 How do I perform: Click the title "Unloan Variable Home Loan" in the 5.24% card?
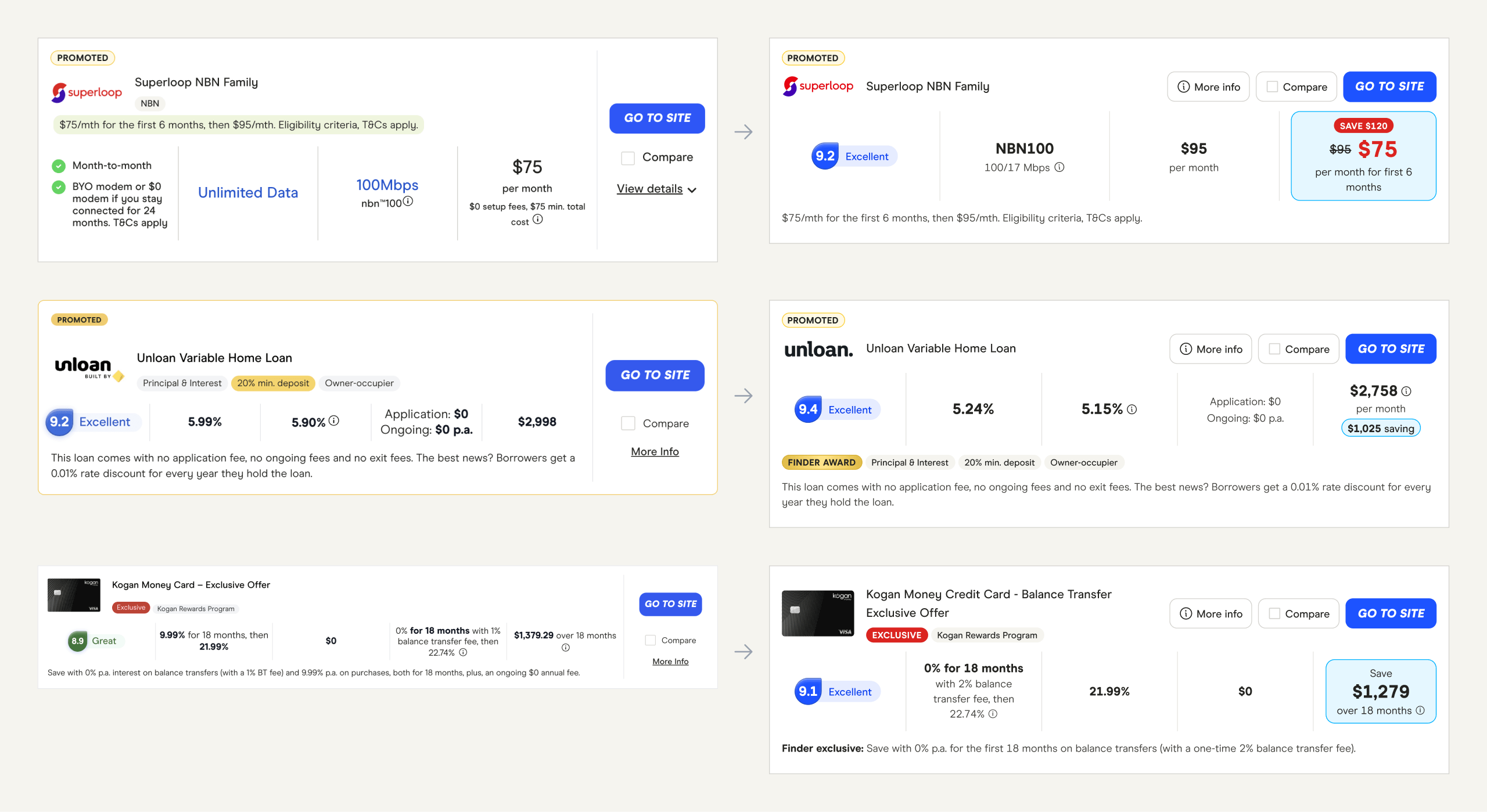point(941,348)
